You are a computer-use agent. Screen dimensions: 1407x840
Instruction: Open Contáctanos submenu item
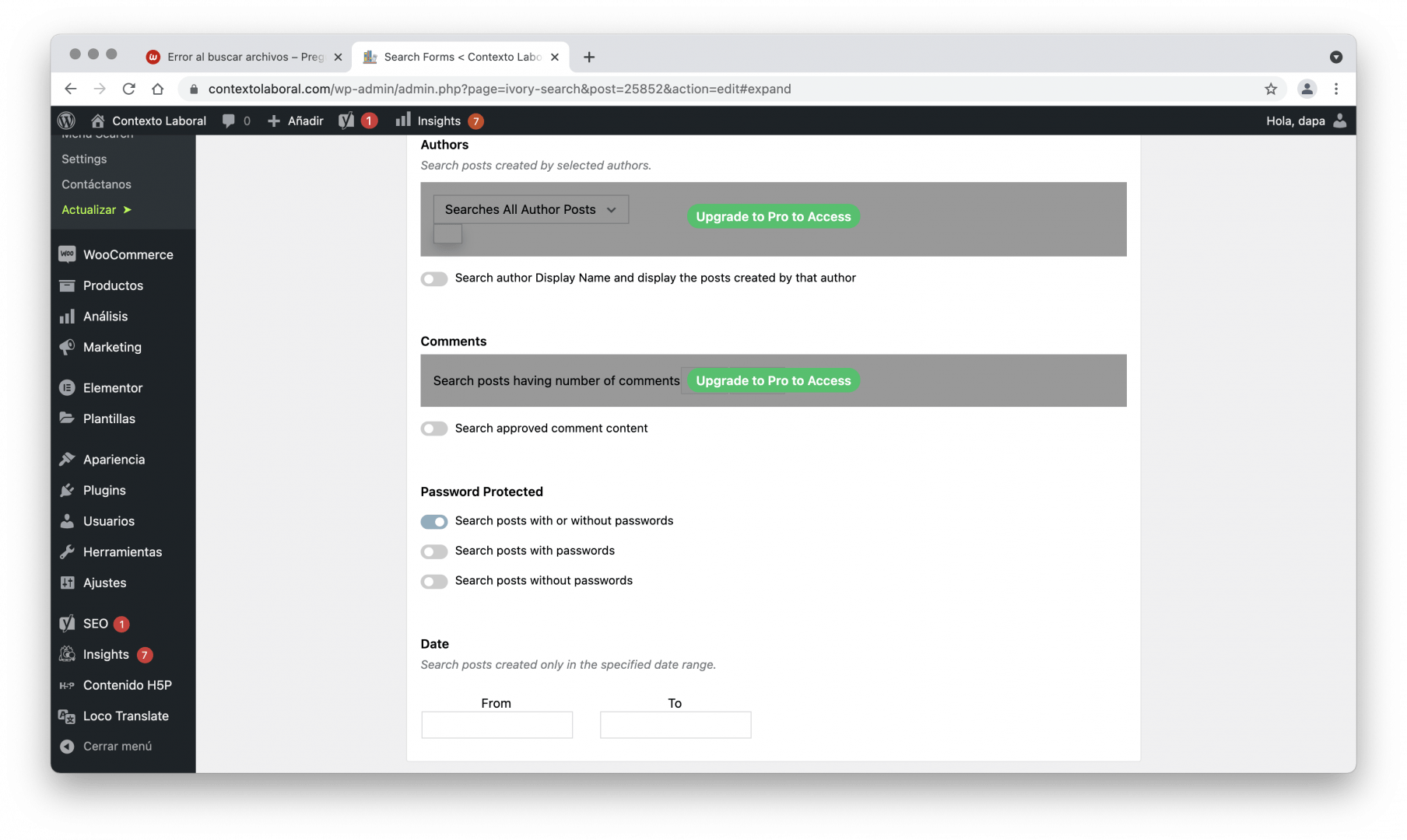96,184
